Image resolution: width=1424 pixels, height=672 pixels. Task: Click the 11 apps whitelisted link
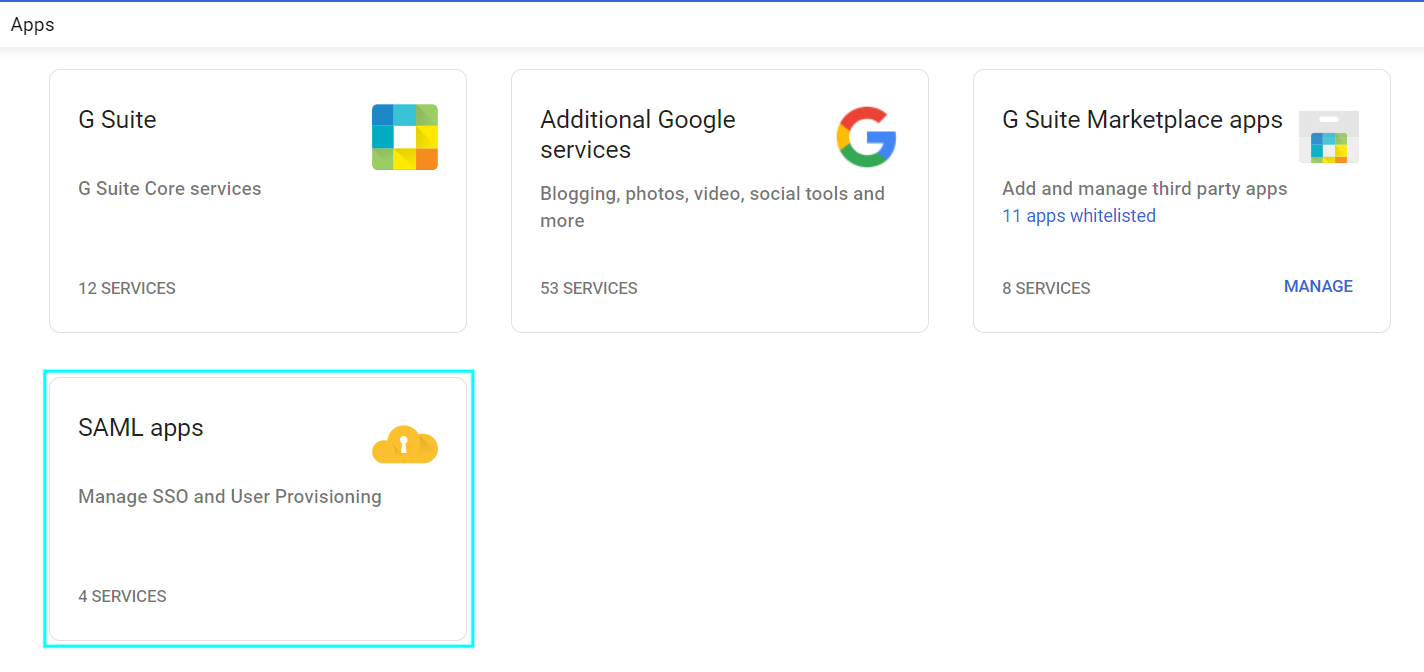pos(1078,216)
